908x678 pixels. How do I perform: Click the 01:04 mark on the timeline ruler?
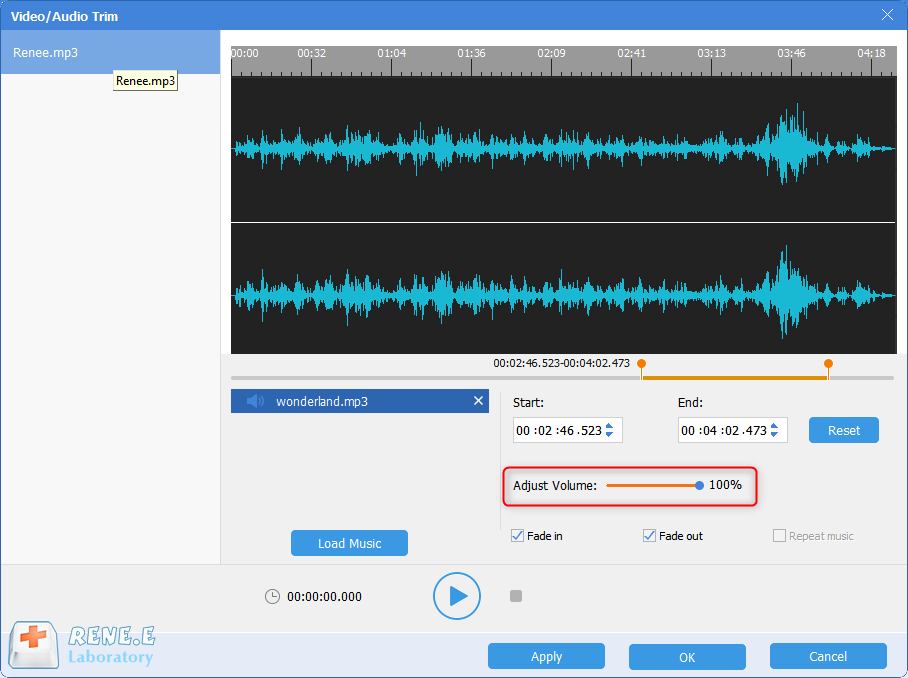click(x=391, y=53)
